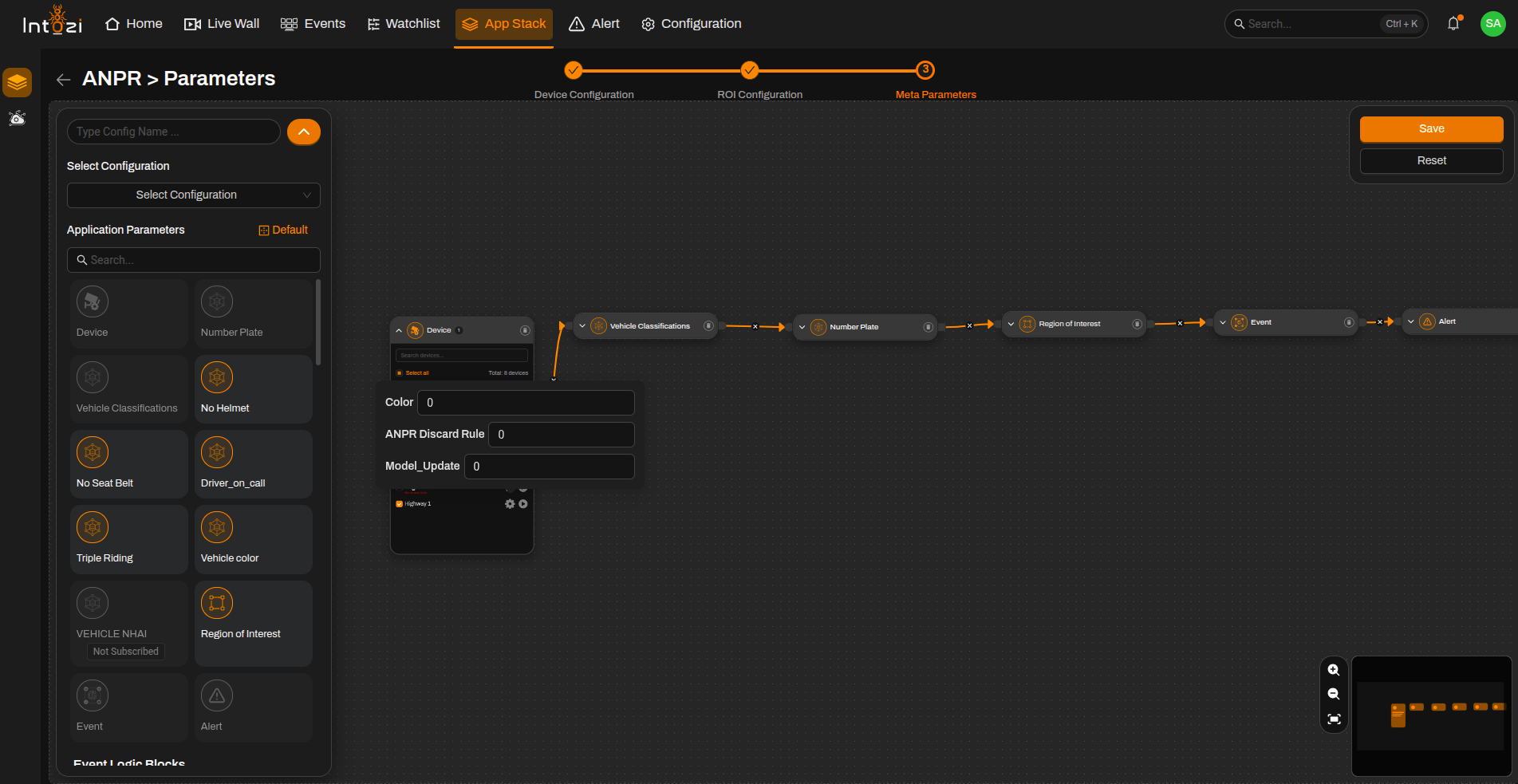Delete the Event node

coord(1349,322)
